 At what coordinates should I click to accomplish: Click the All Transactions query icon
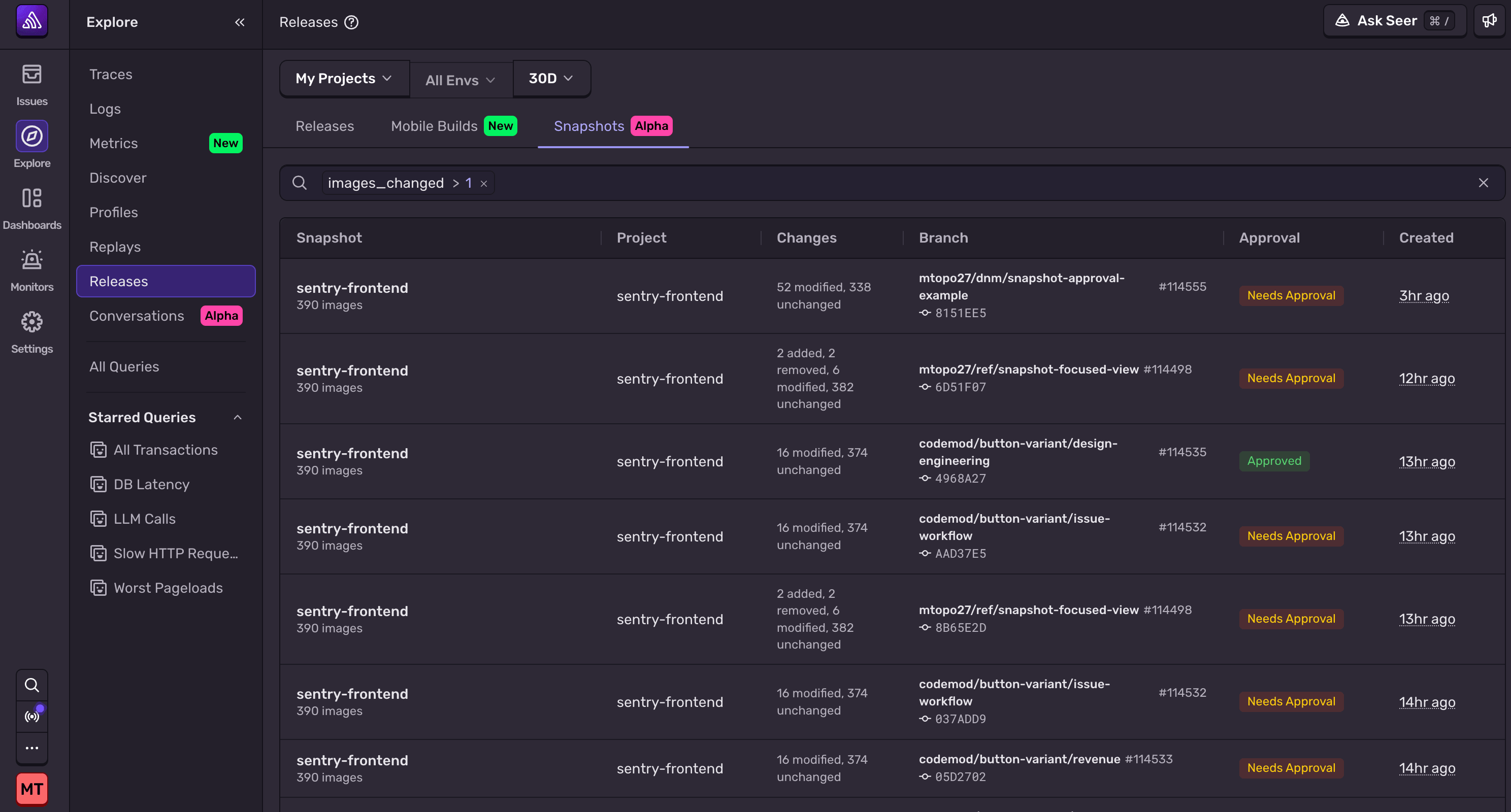tap(98, 450)
